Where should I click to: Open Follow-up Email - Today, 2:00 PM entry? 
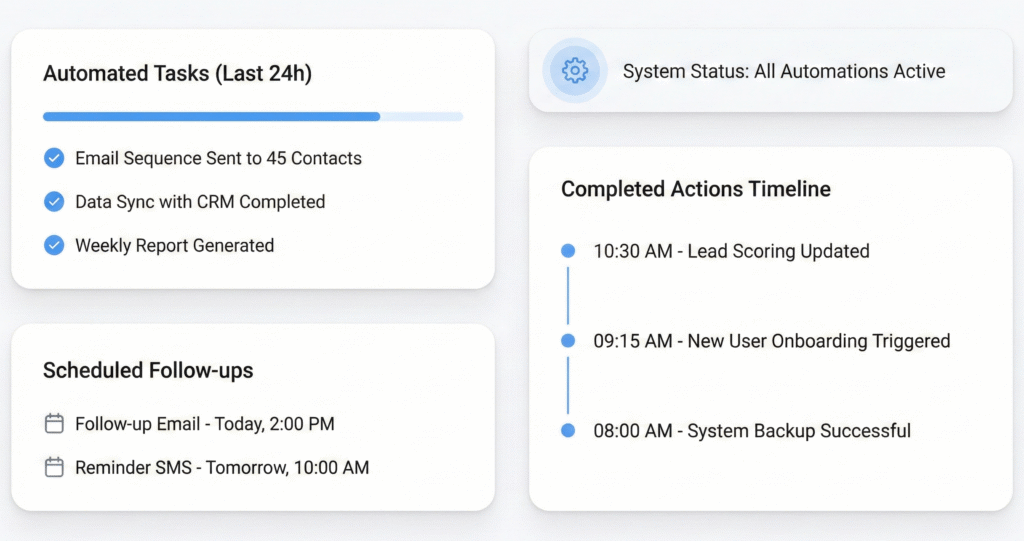click(x=205, y=424)
